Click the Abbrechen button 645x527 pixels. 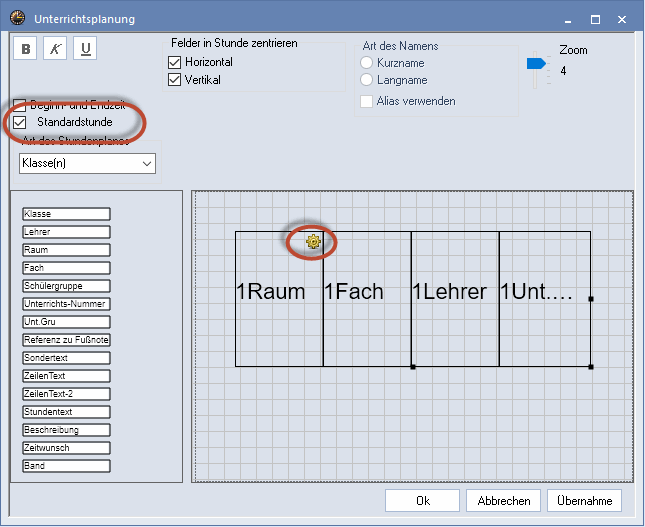click(503, 501)
